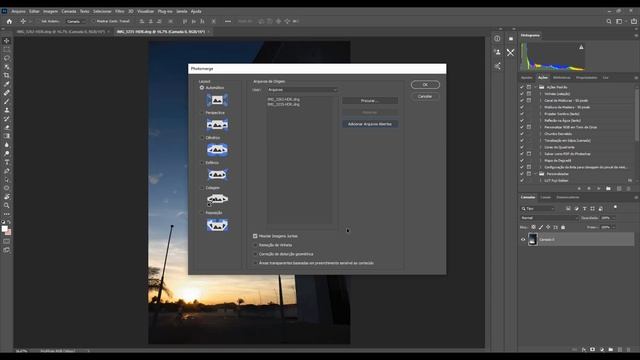Collapse the Personalizadas action set
Screen dimensions: 640x360
click(536, 174)
